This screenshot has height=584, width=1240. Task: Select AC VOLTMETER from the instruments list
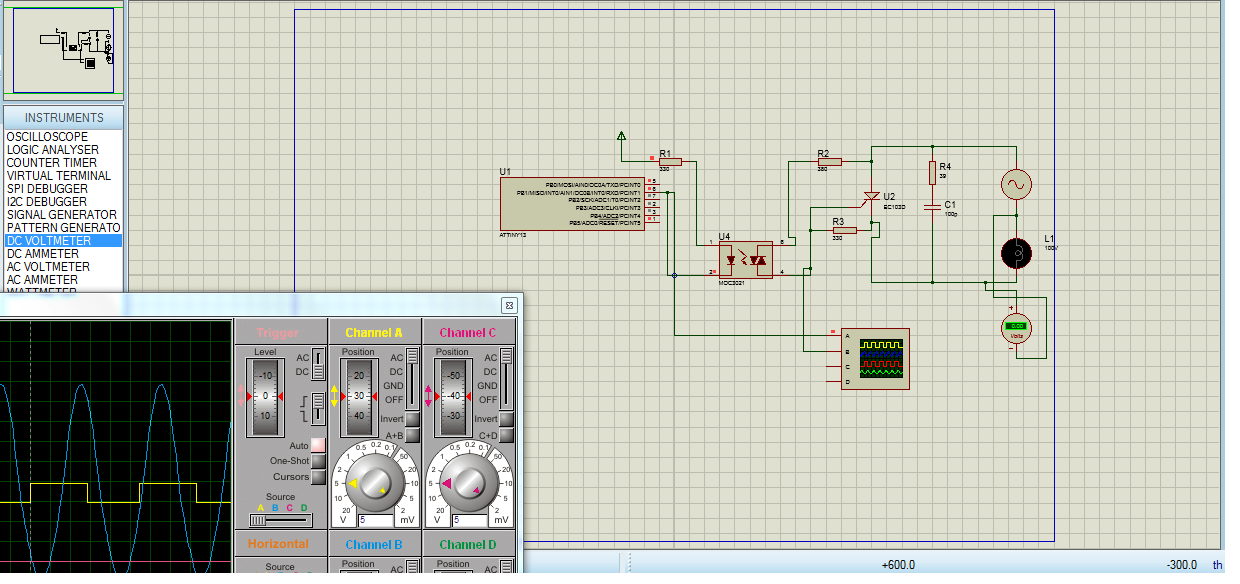[x=48, y=267]
